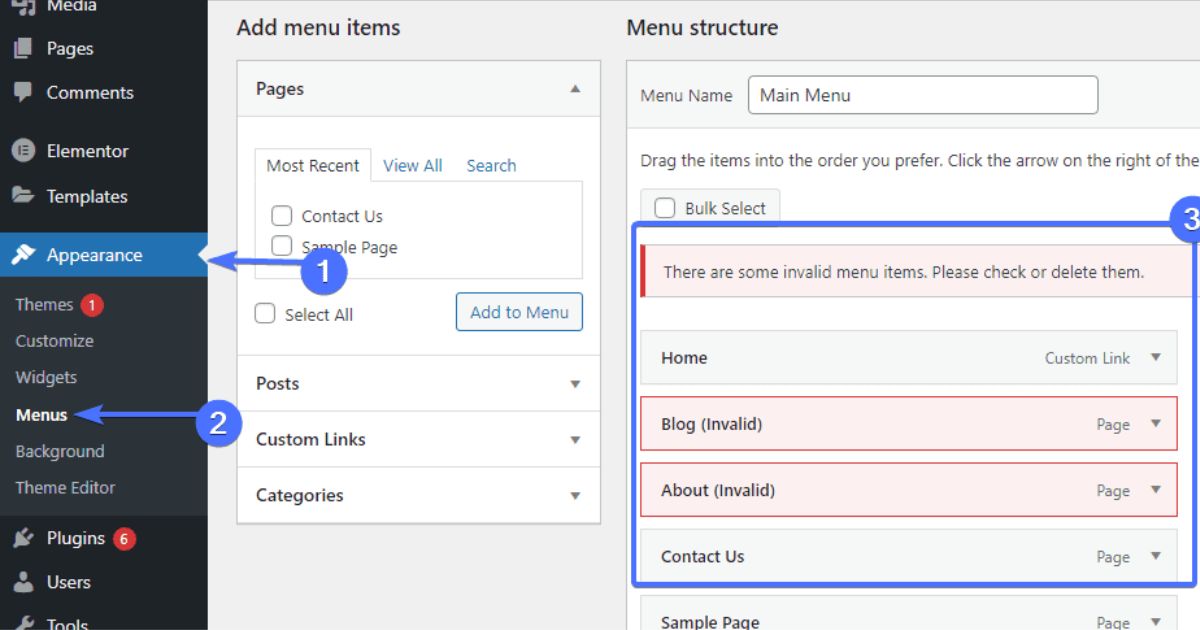Viewport: 1200px width, 630px height.
Task: Expand the Categories section
Action: [575, 496]
